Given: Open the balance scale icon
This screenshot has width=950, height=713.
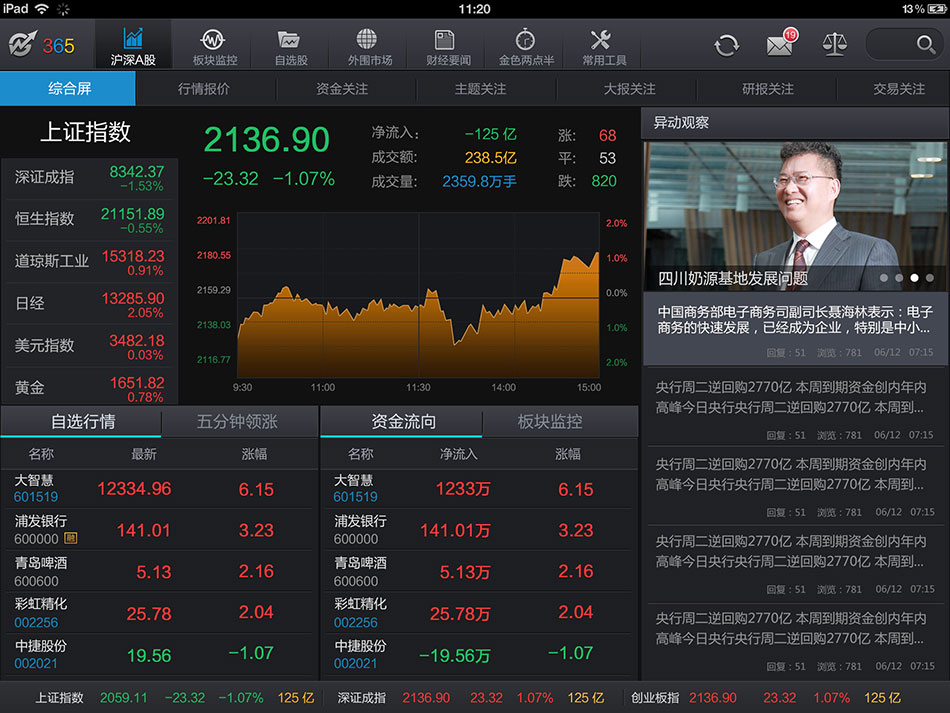Looking at the screenshot, I should tap(834, 45).
